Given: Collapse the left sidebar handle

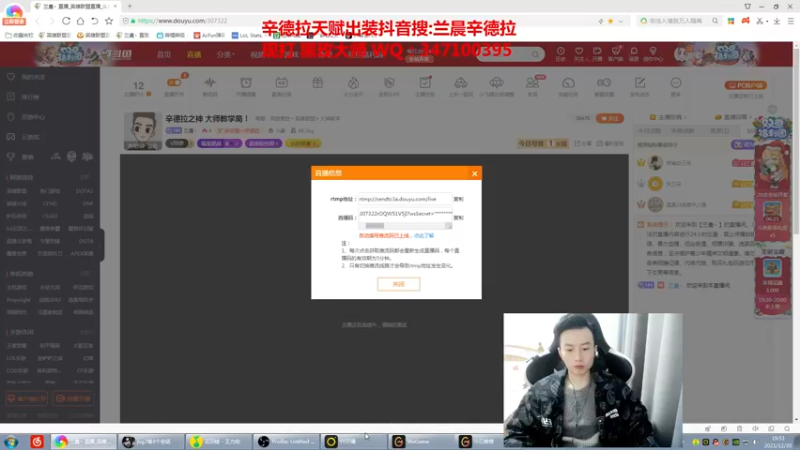Looking at the screenshot, I should click(x=102, y=245).
